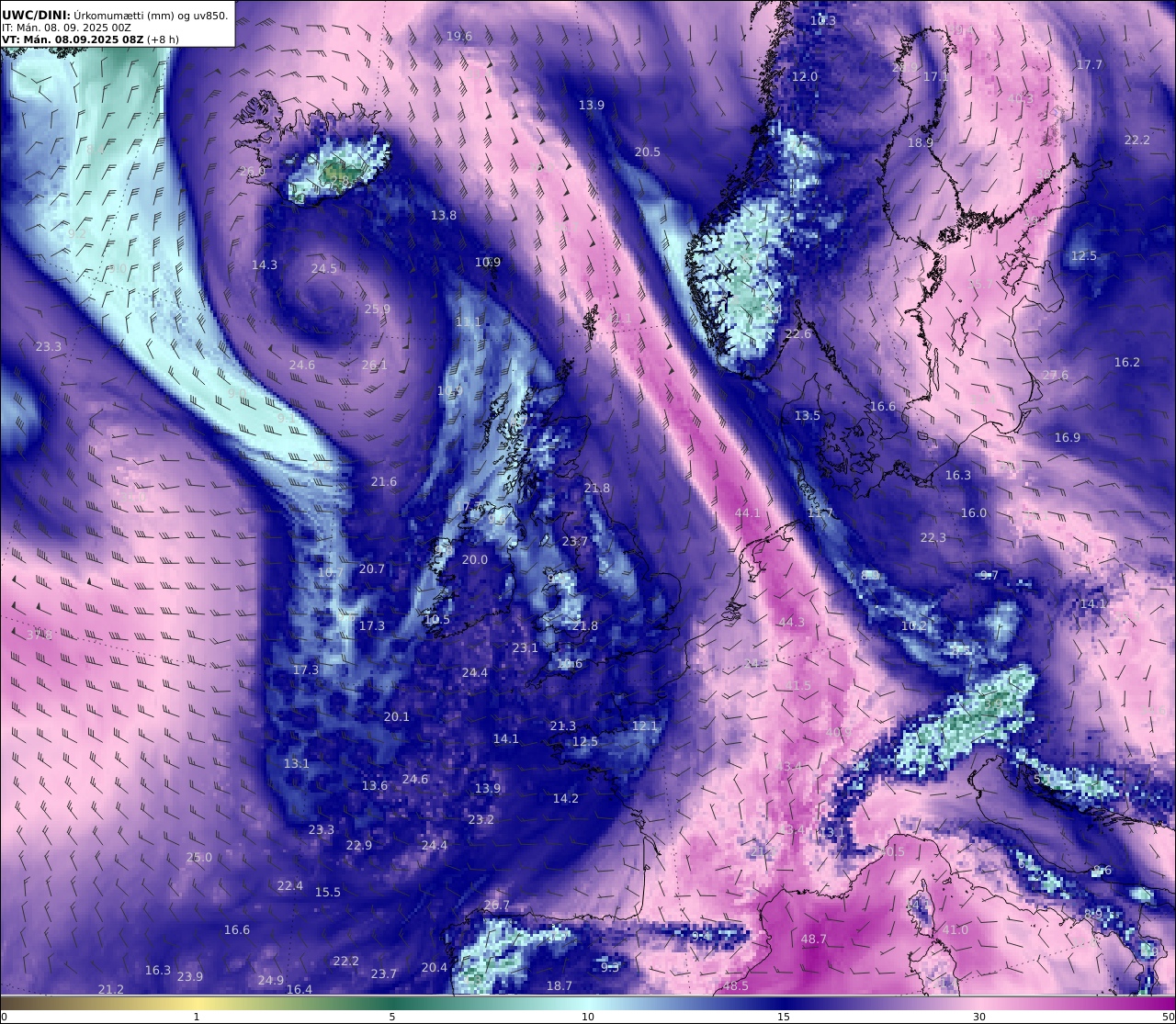Viewport: 1176px width, 1024px height.
Task: Click the 18.7 value over northern Spain
Action: click(x=560, y=986)
